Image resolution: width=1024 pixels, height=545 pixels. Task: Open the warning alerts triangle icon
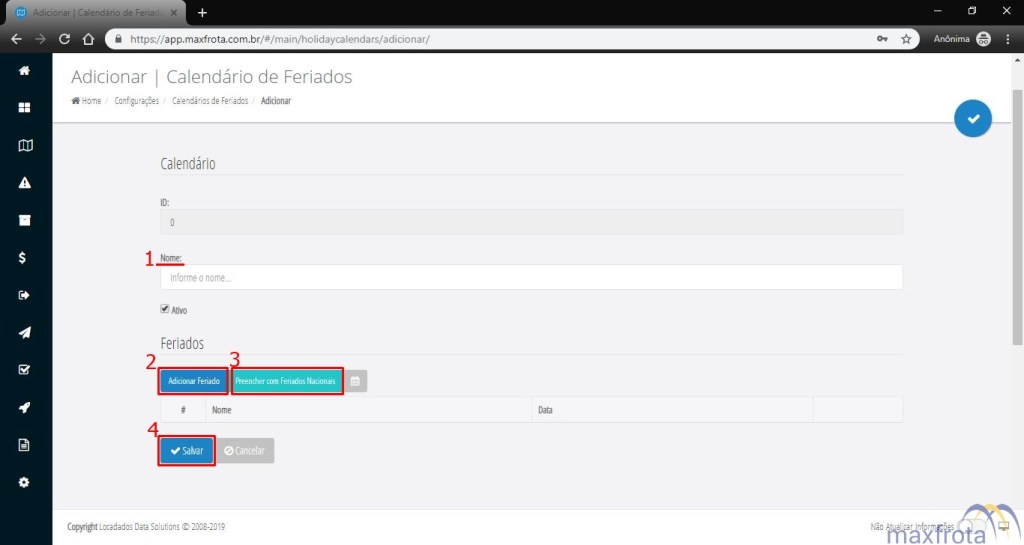point(25,183)
